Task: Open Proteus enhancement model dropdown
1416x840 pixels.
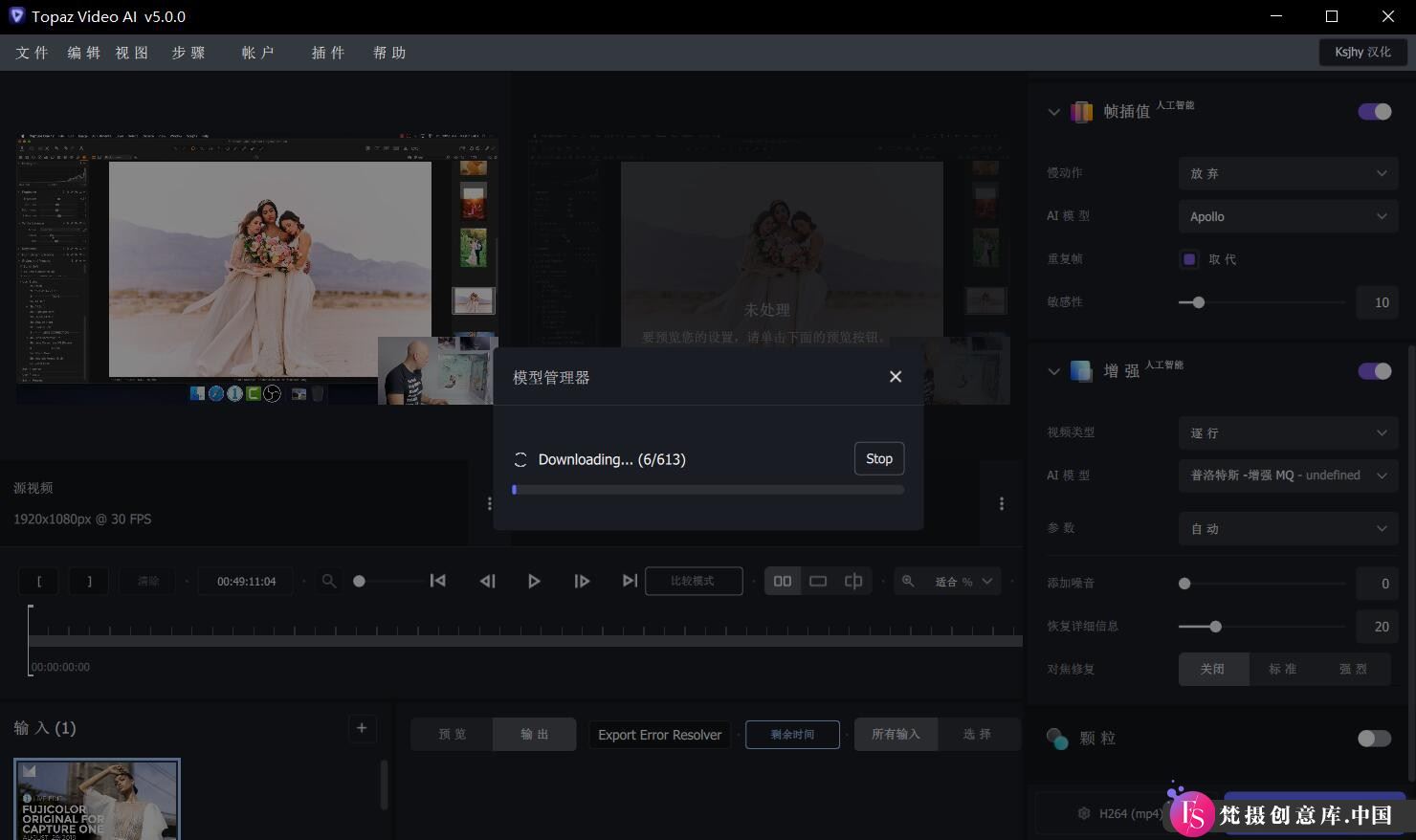Action: [1288, 475]
